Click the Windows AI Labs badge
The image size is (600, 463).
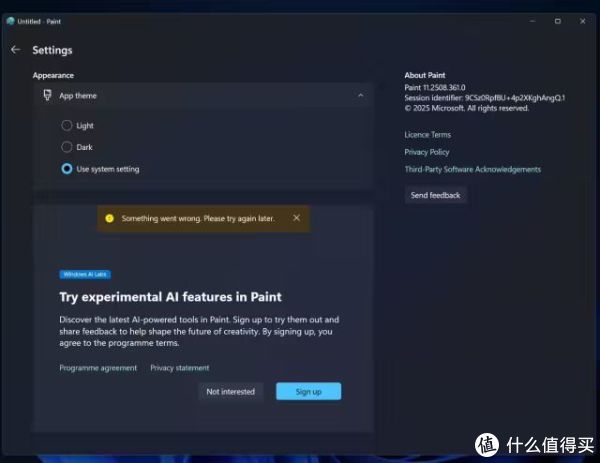tap(85, 273)
